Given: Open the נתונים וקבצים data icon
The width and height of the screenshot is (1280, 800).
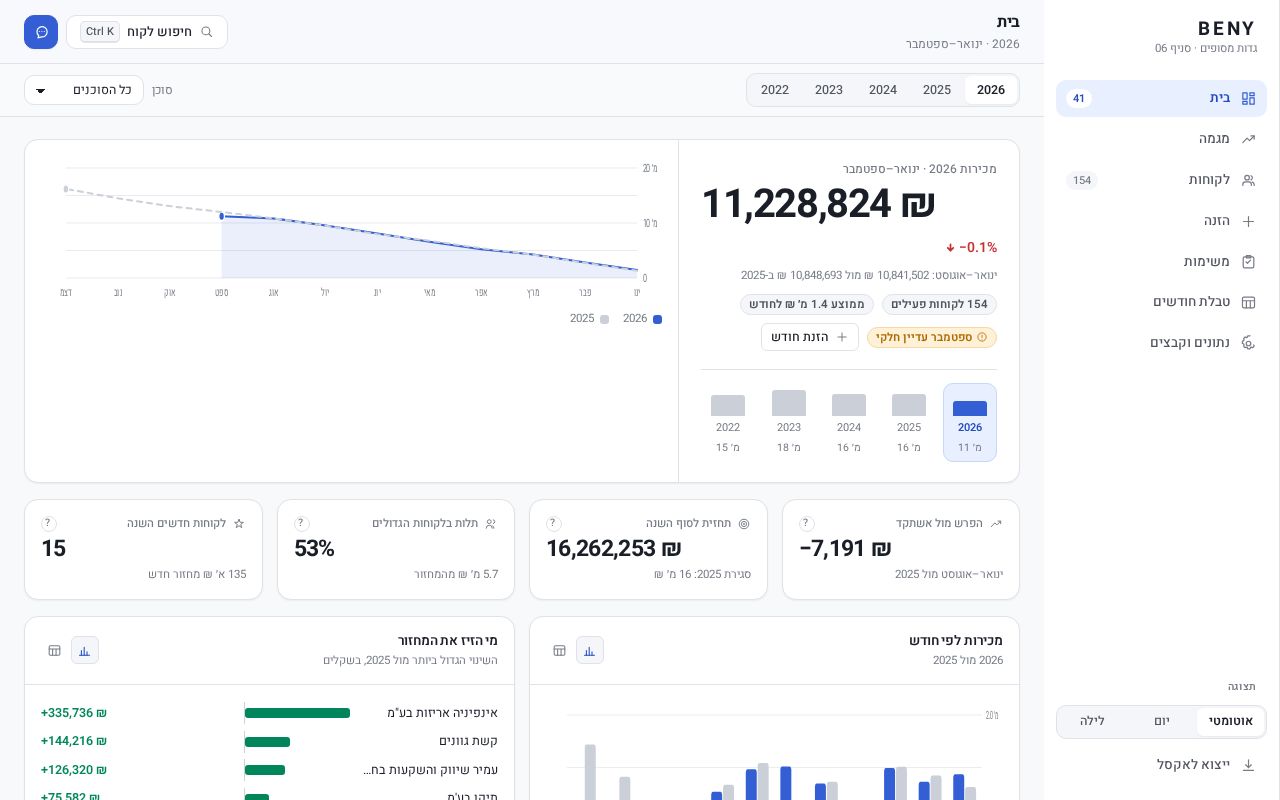Looking at the screenshot, I should [1248, 343].
